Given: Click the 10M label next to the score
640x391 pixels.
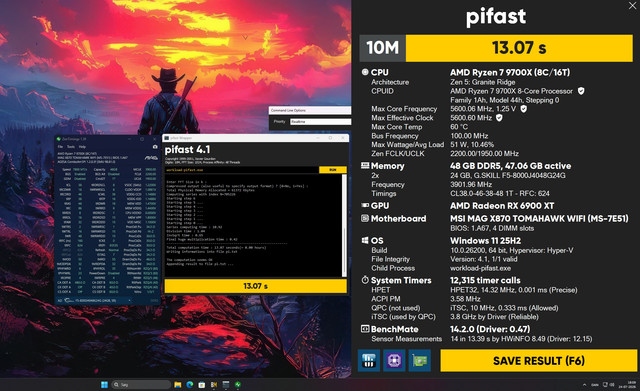Looking at the screenshot, I should (382, 48).
